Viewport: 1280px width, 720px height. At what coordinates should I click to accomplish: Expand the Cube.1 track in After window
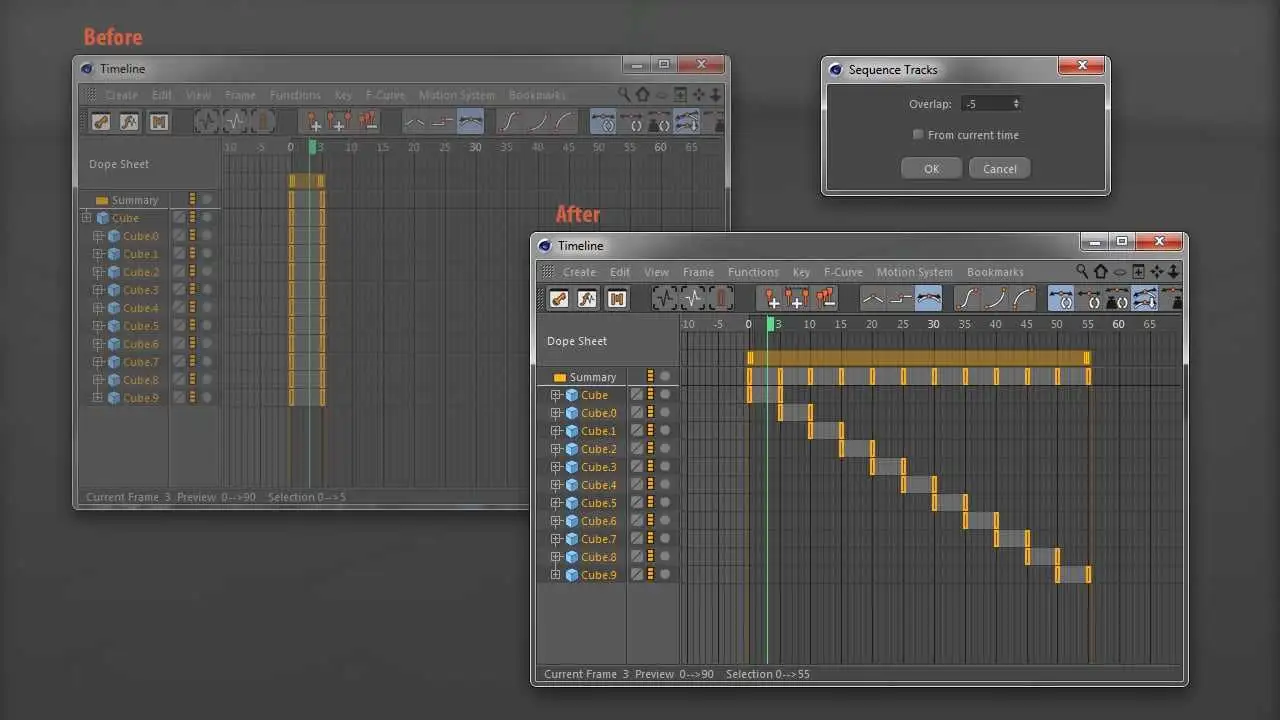point(556,431)
